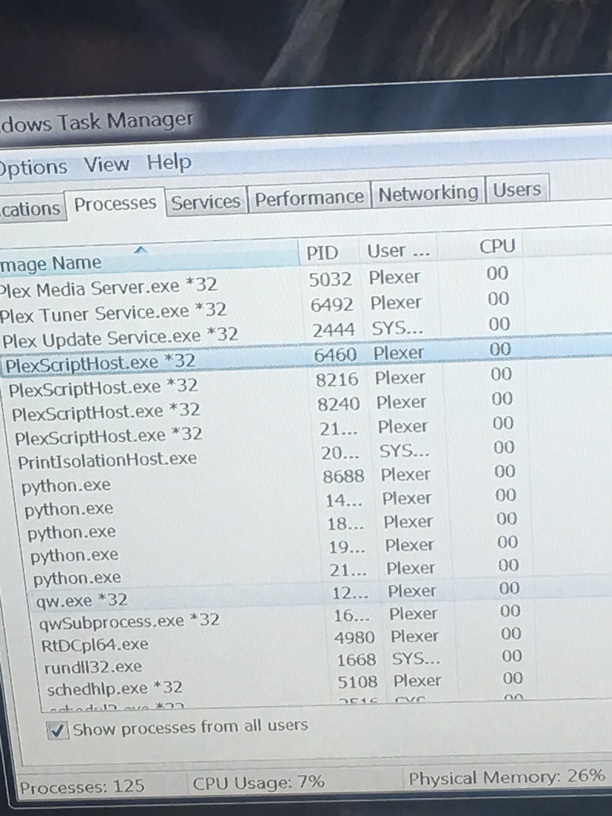Open the Options menu
Image resolution: width=612 pixels, height=816 pixels.
pyautogui.click(x=33, y=168)
